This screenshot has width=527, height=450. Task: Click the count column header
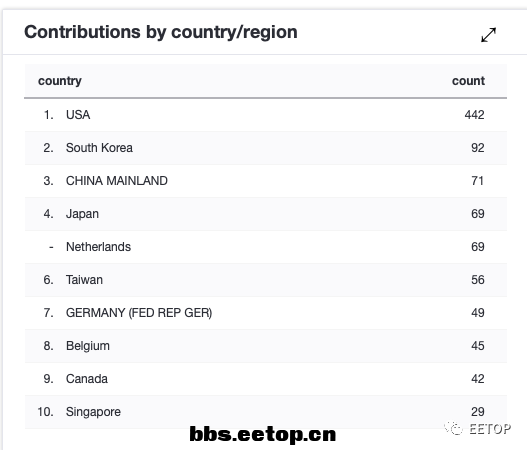point(468,81)
